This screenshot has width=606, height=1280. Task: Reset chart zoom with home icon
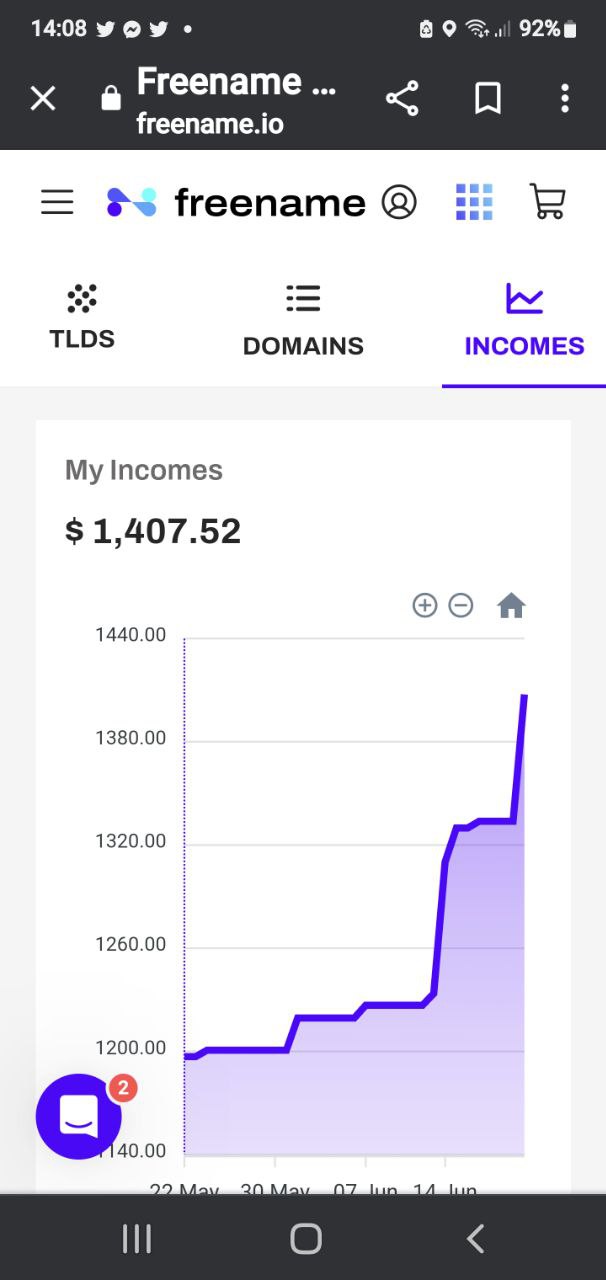(x=511, y=605)
